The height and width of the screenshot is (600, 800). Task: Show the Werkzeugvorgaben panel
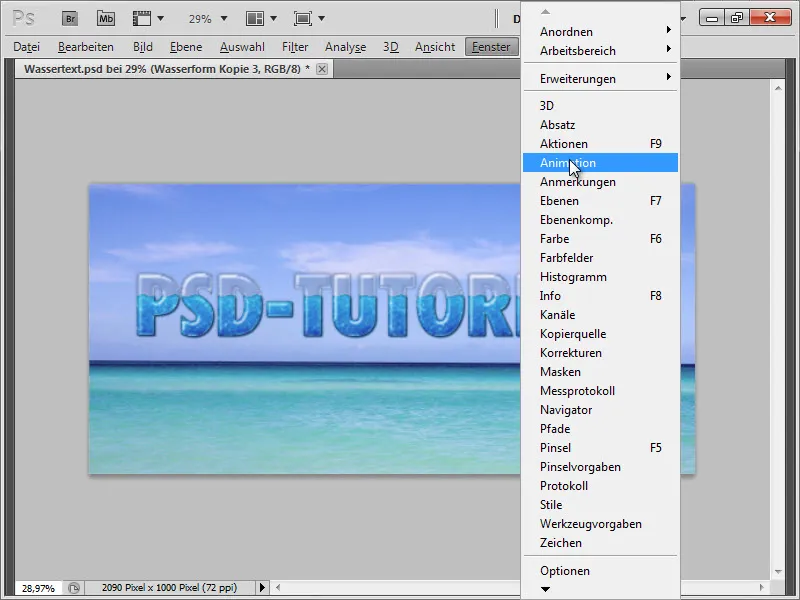(x=601, y=524)
